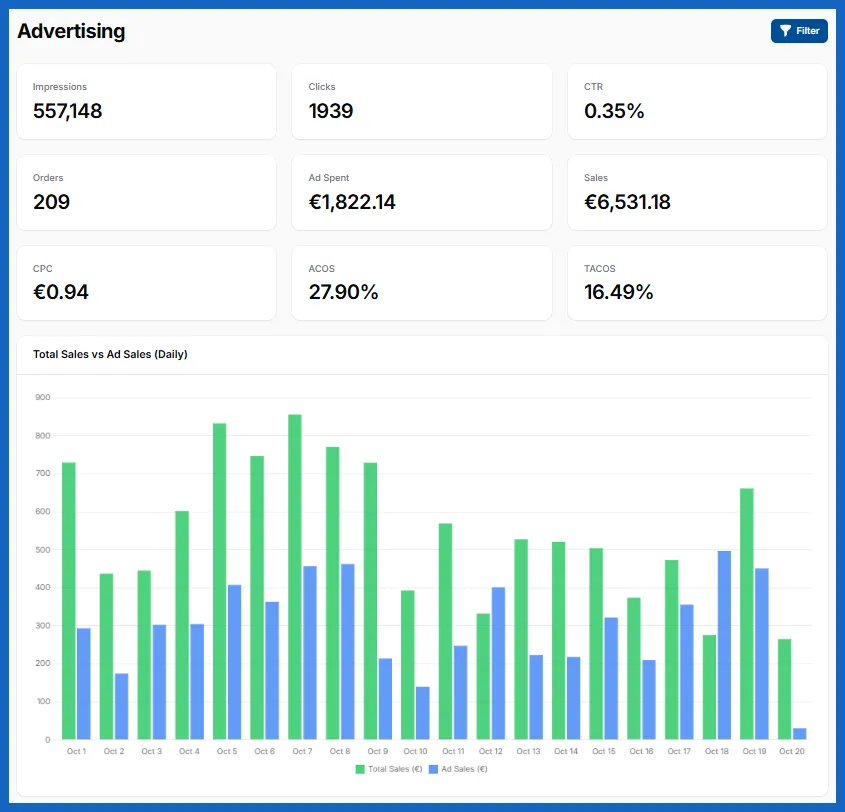Open the TACOS 16.49% card
Screen dimensions: 845x812
coord(697,283)
